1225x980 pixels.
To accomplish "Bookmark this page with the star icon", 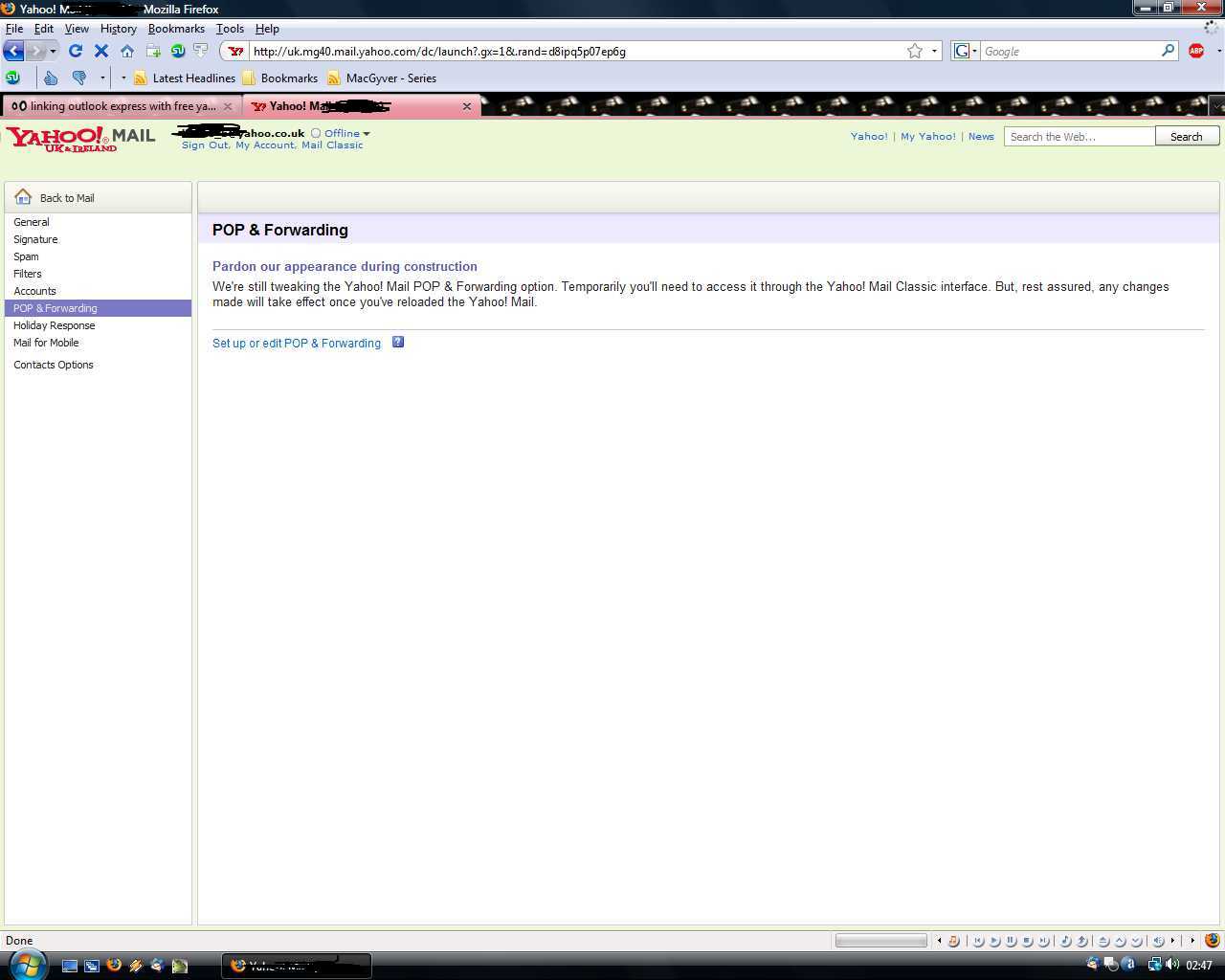I will point(915,51).
